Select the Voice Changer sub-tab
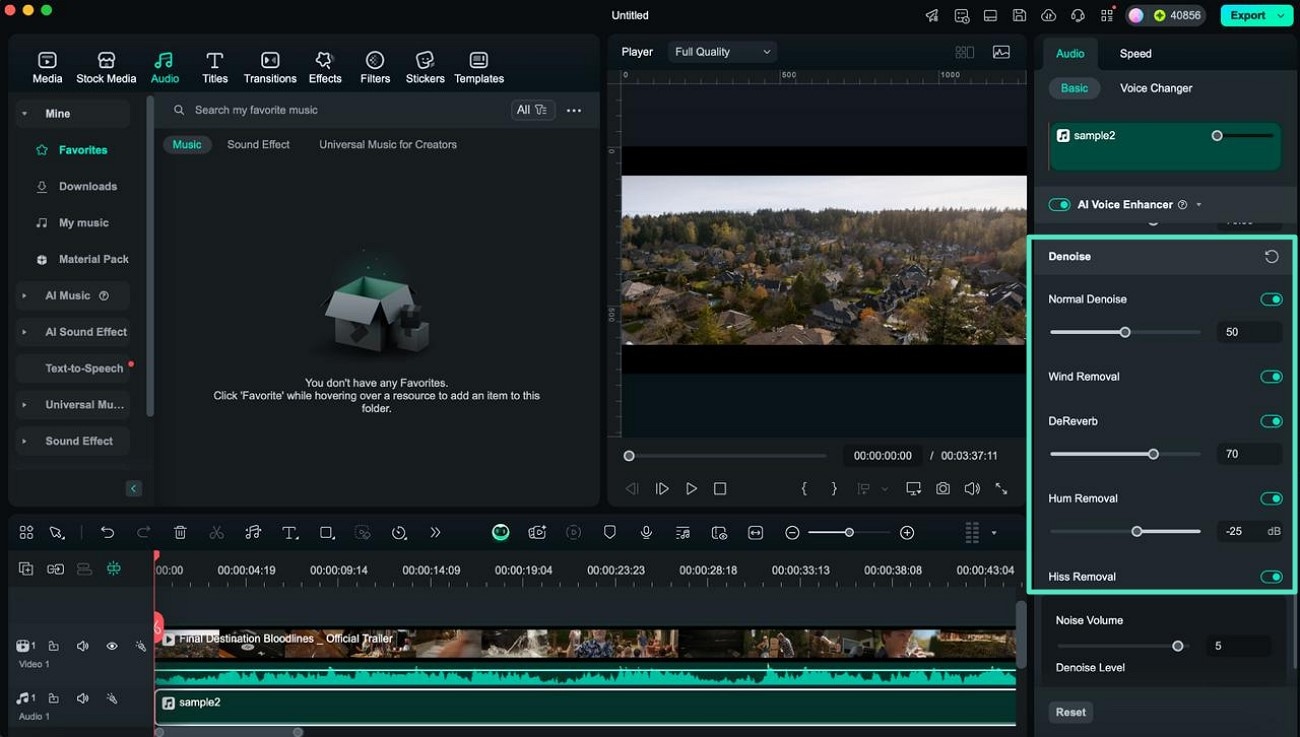The height and width of the screenshot is (737, 1300). point(1156,88)
